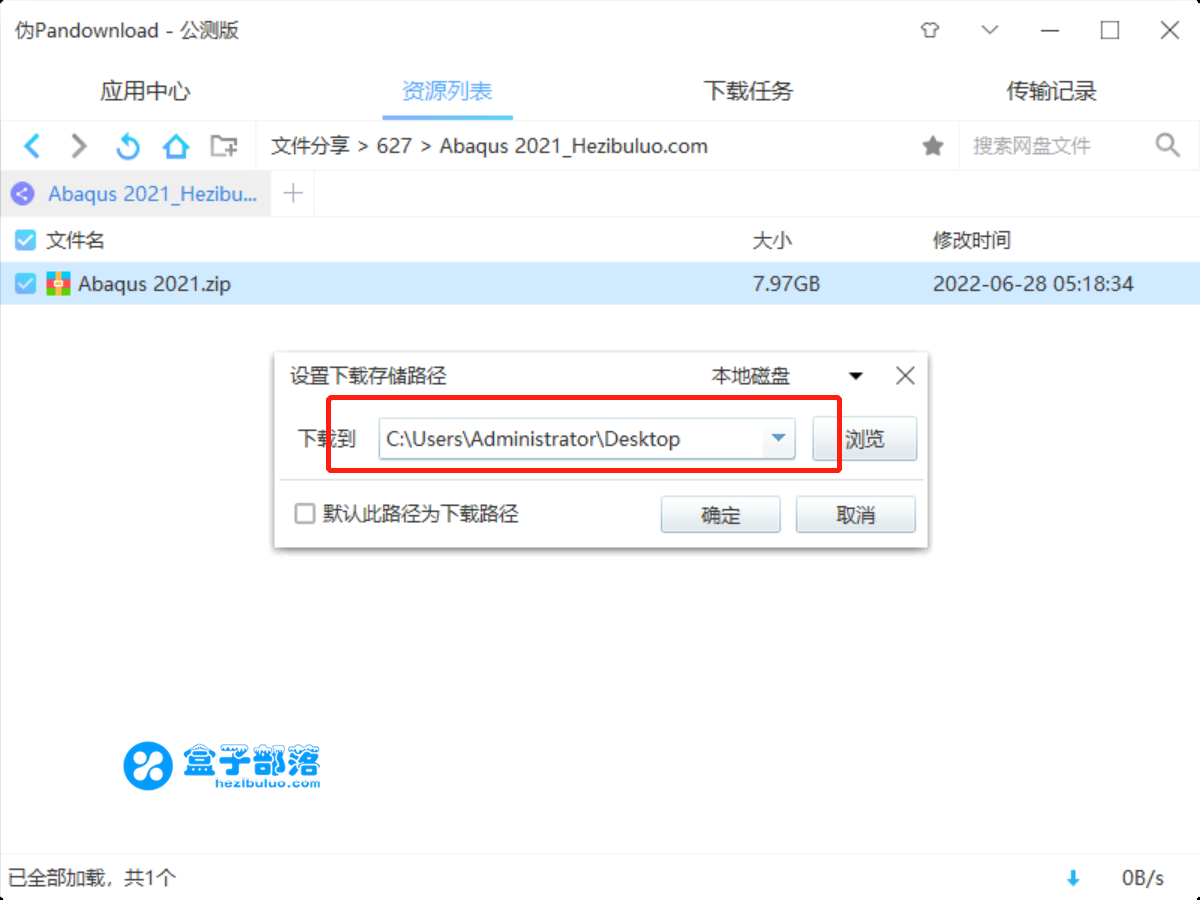Click the Abaqus 2021.zip archive icon
Image resolution: width=1200 pixels, height=900 pixels.
(59, 284)
